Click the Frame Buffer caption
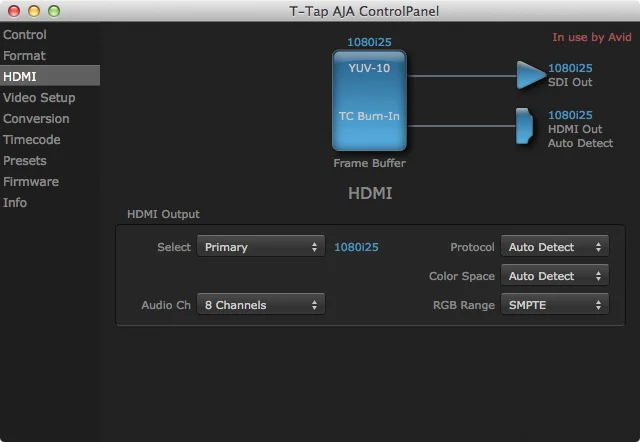Viewport: 640px width, 442px height. [369, 163]
